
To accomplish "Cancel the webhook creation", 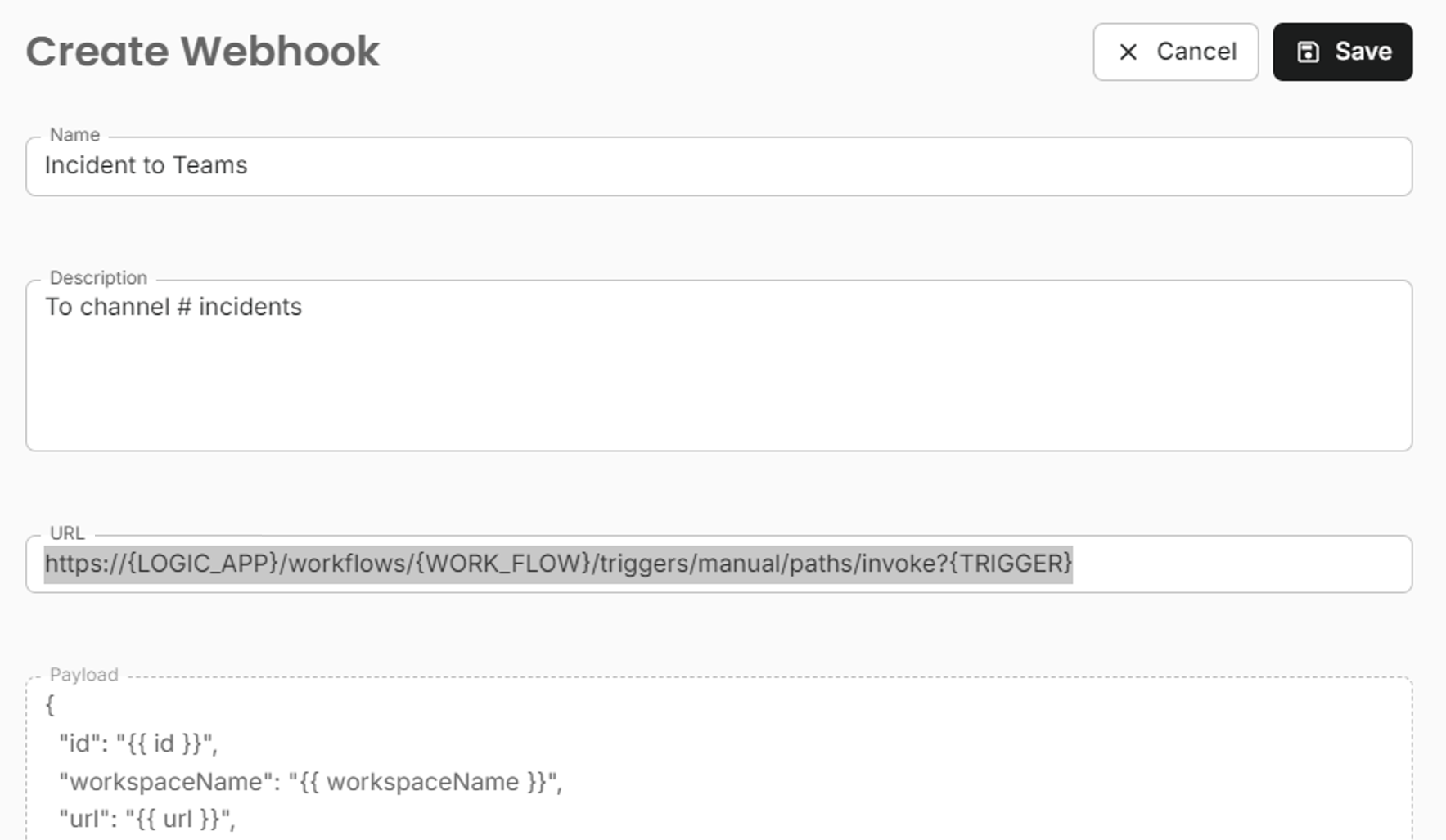I will pyautogui.click(x=1175, y=52).
